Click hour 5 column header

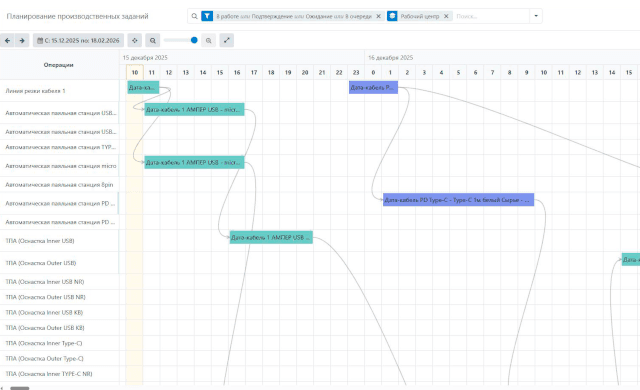click(x=458, y=72)
